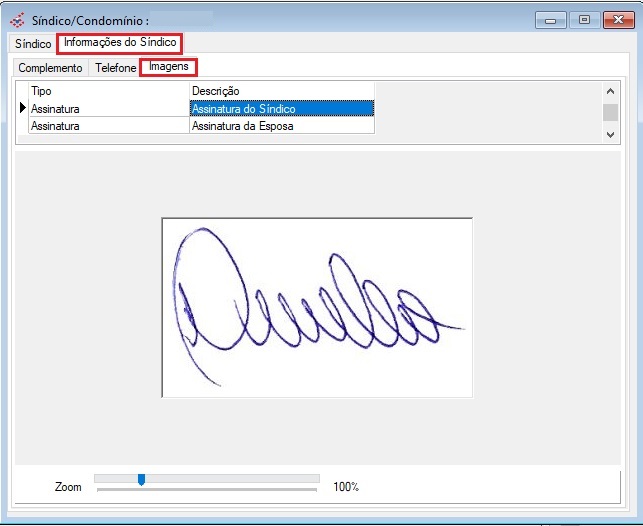
Task: Click the application icon in the title bar
Action: (17, 19)
